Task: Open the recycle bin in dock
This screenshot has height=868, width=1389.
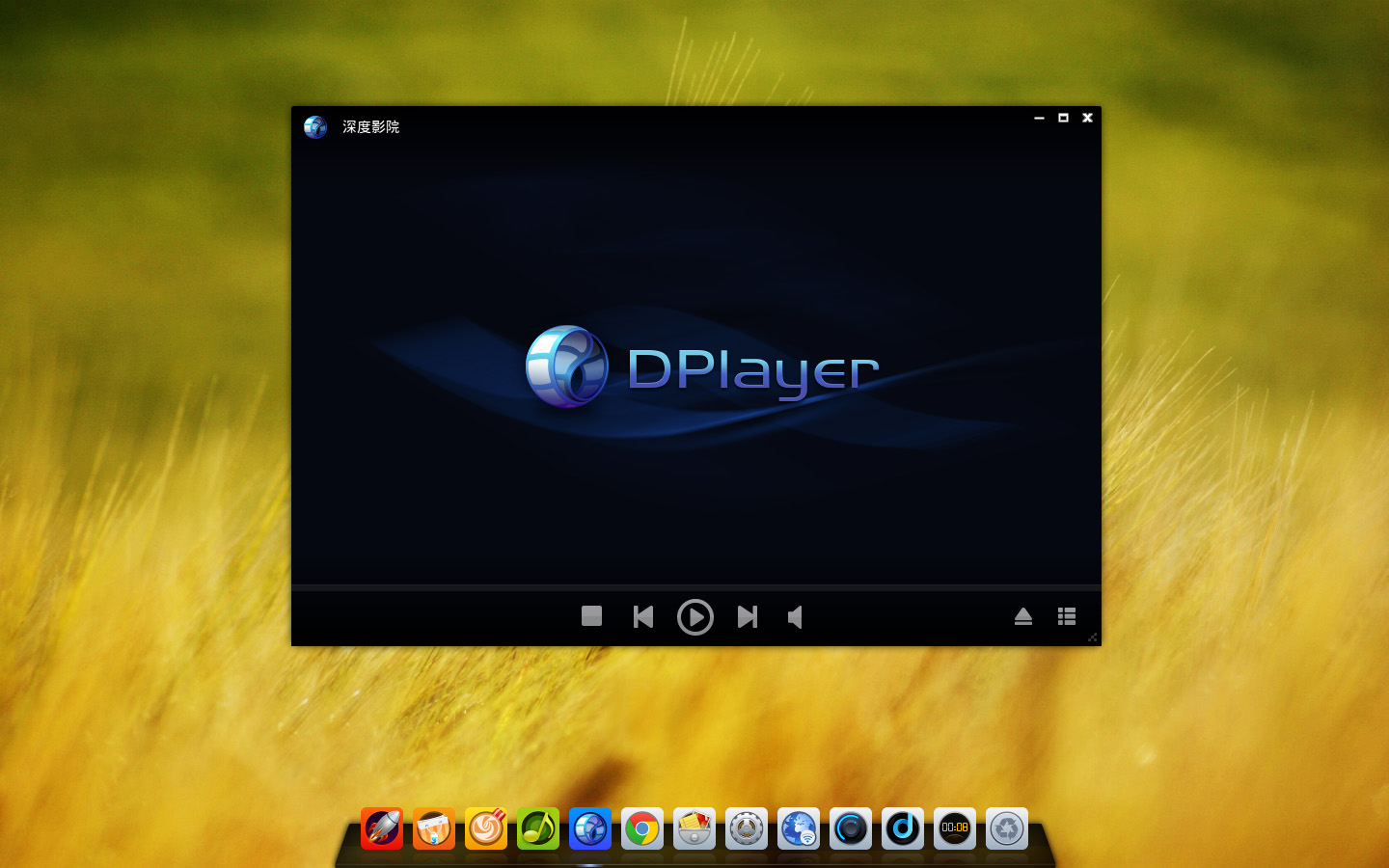Action: (x=1007, y=828)
